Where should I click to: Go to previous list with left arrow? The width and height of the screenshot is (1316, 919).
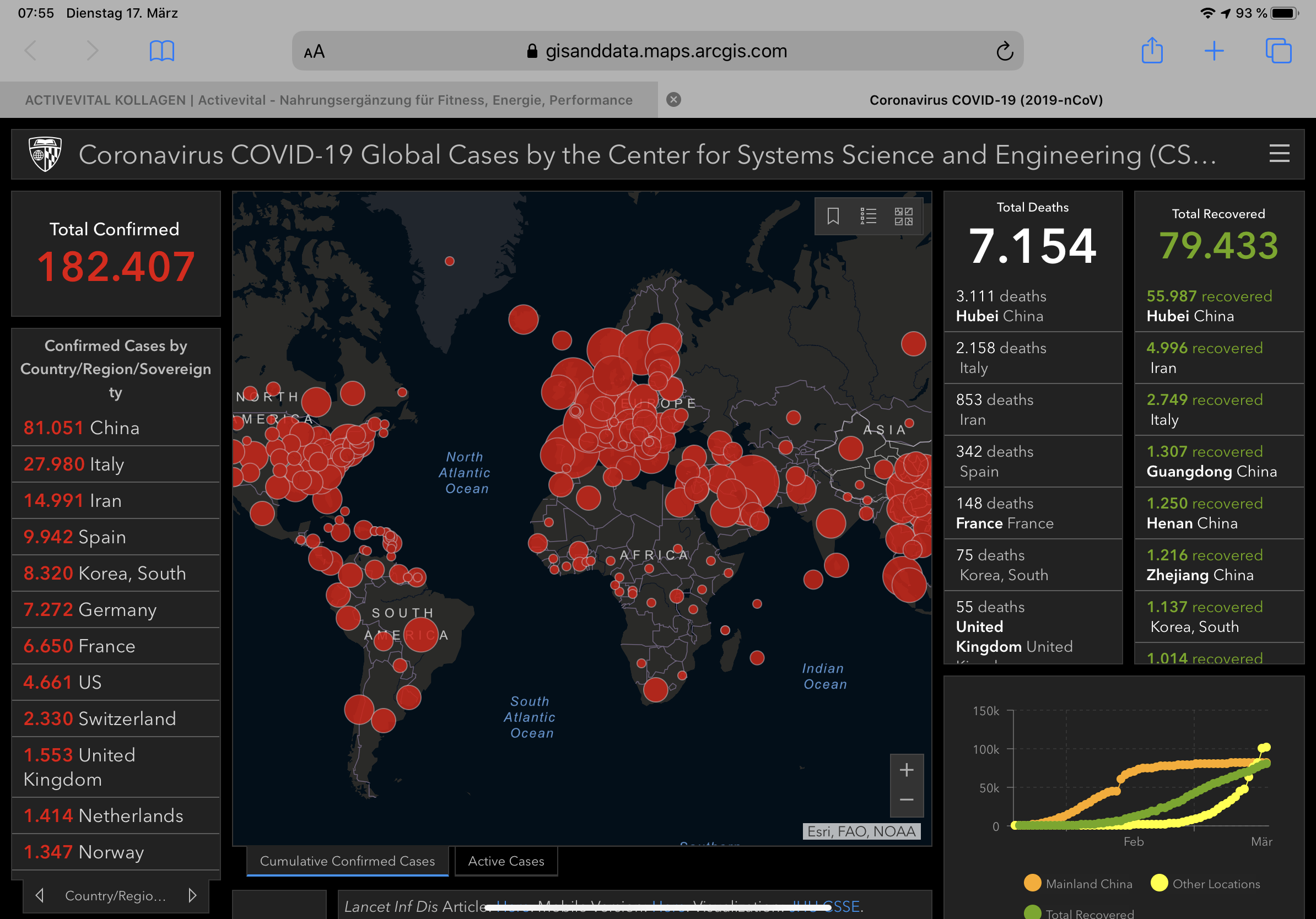tap(40, 895)
